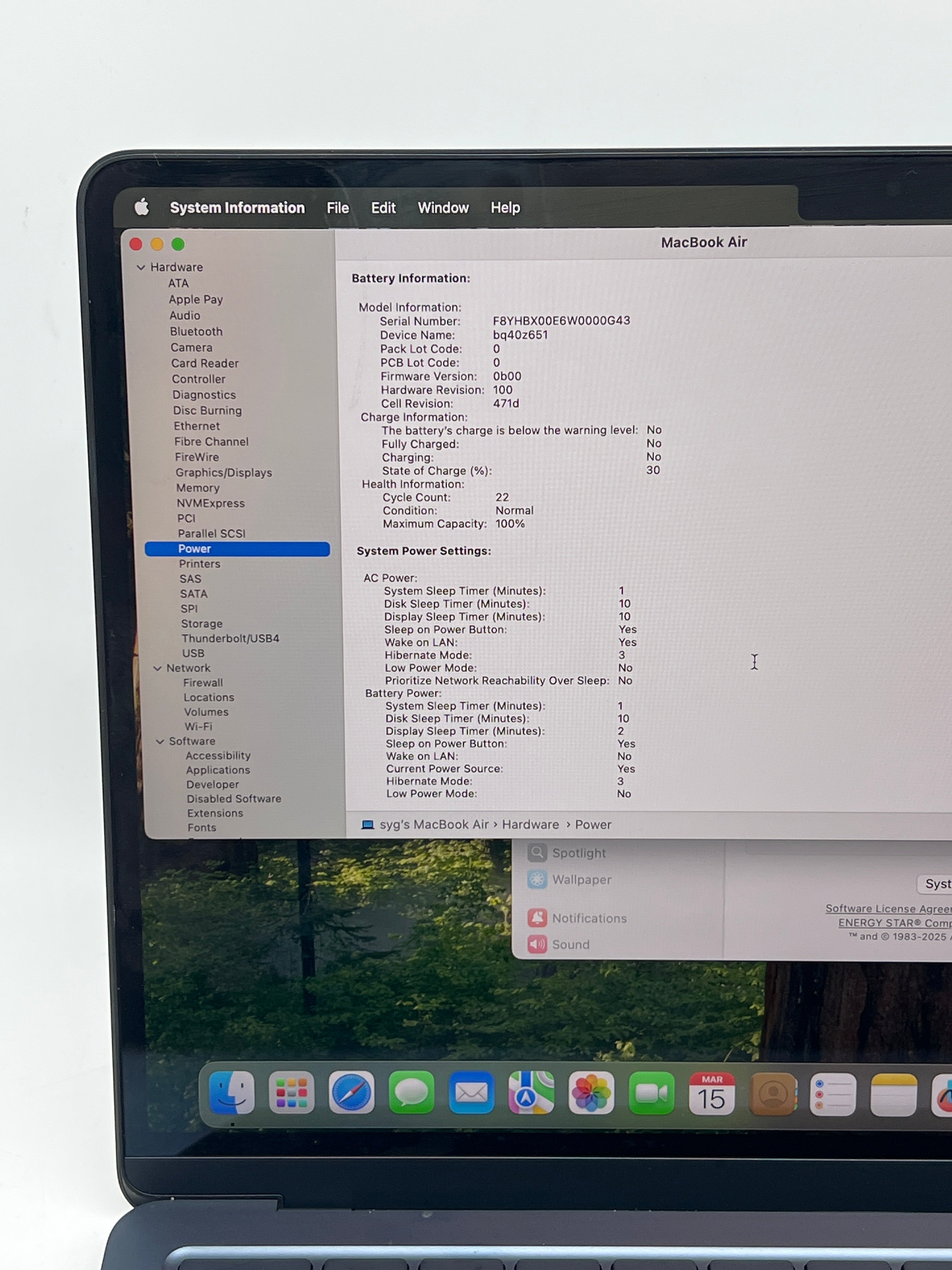This screenshot has width=952, height=1270.
Task: Select NVMExpress in the sidebar
Action: tap(211, 503)
